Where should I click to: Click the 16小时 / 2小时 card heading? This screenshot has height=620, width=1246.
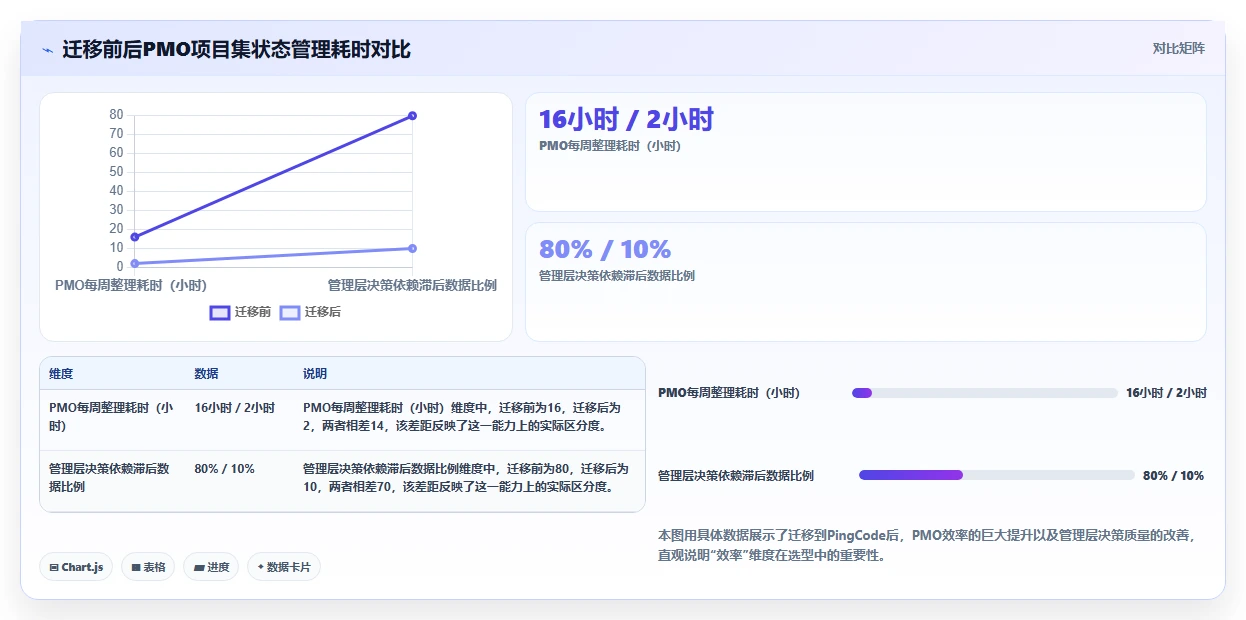coord(626,120)
